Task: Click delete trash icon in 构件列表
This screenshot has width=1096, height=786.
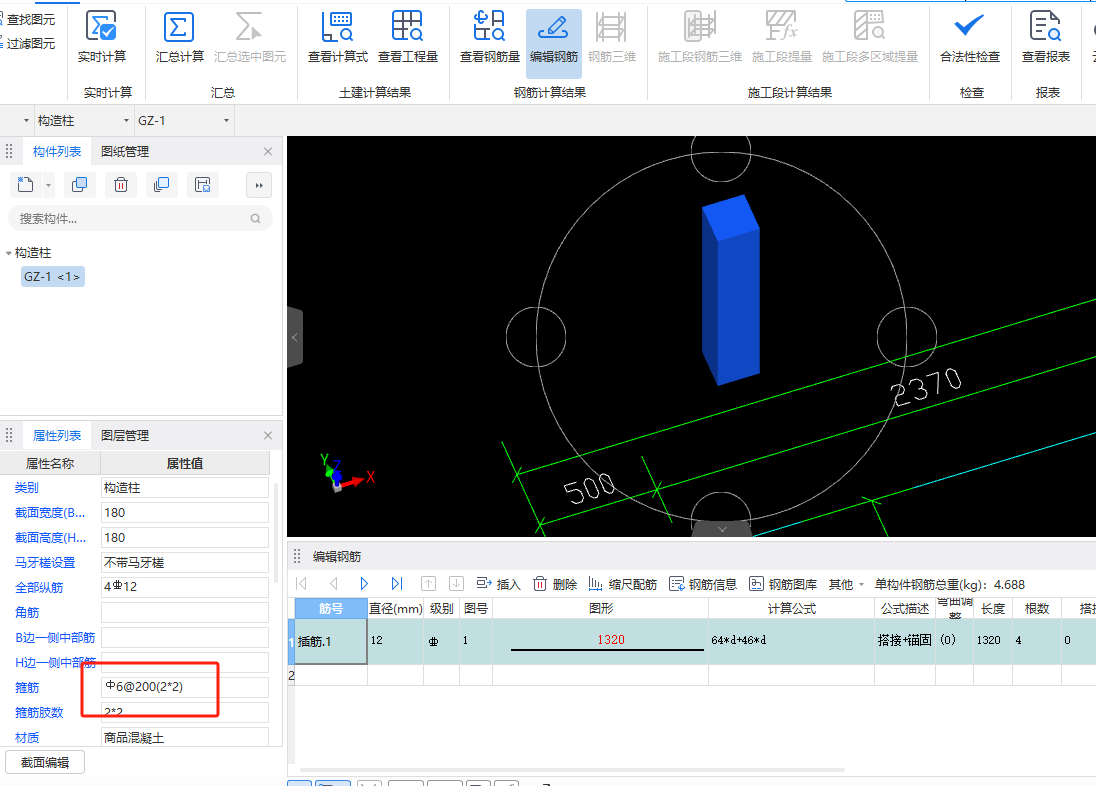Action: pos(121,185)
